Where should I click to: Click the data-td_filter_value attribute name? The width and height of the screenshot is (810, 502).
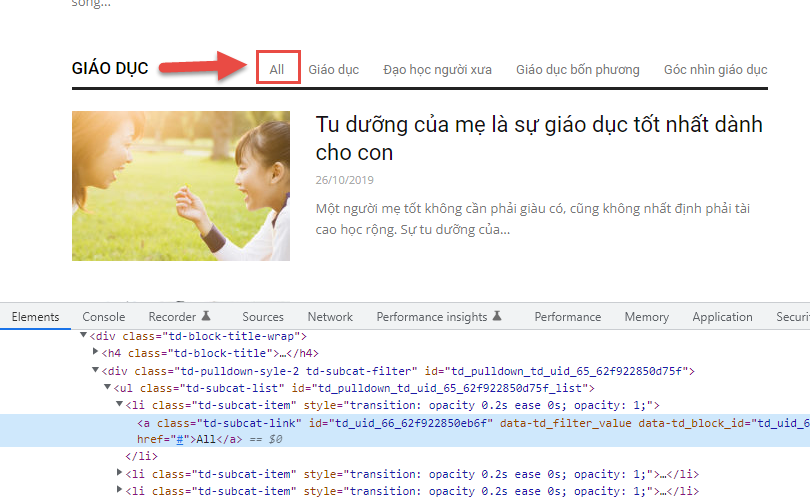click(x=566, y=423)
